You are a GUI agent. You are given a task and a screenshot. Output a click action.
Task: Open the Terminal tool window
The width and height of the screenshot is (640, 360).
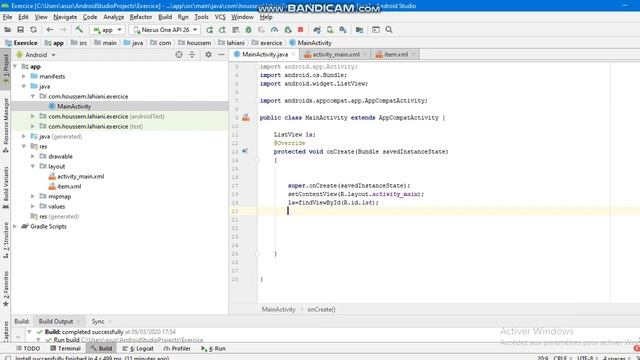65,348
